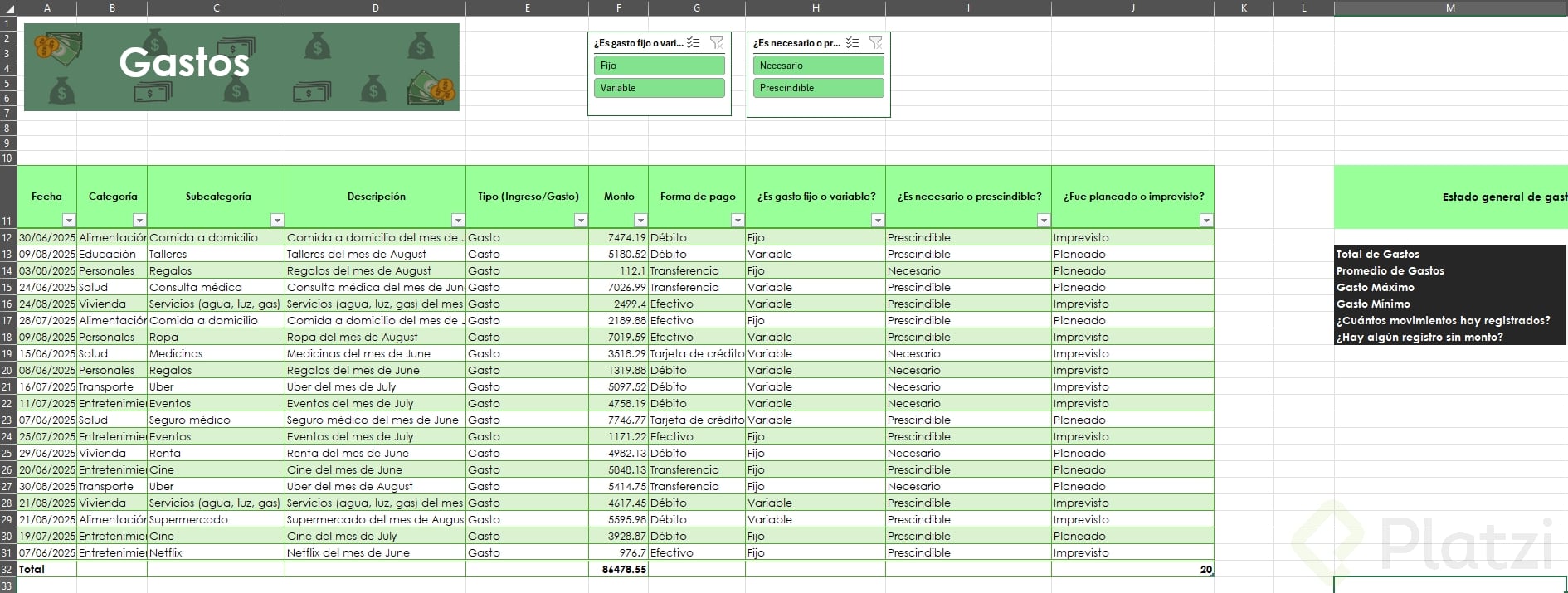
Task: Click the Fecha header cell
Action: click(47, 197)
